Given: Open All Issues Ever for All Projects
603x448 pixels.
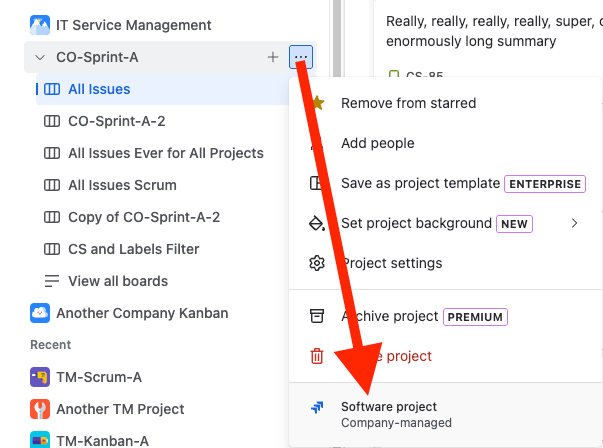Looking at the screenshot, I should click(165, 153).
